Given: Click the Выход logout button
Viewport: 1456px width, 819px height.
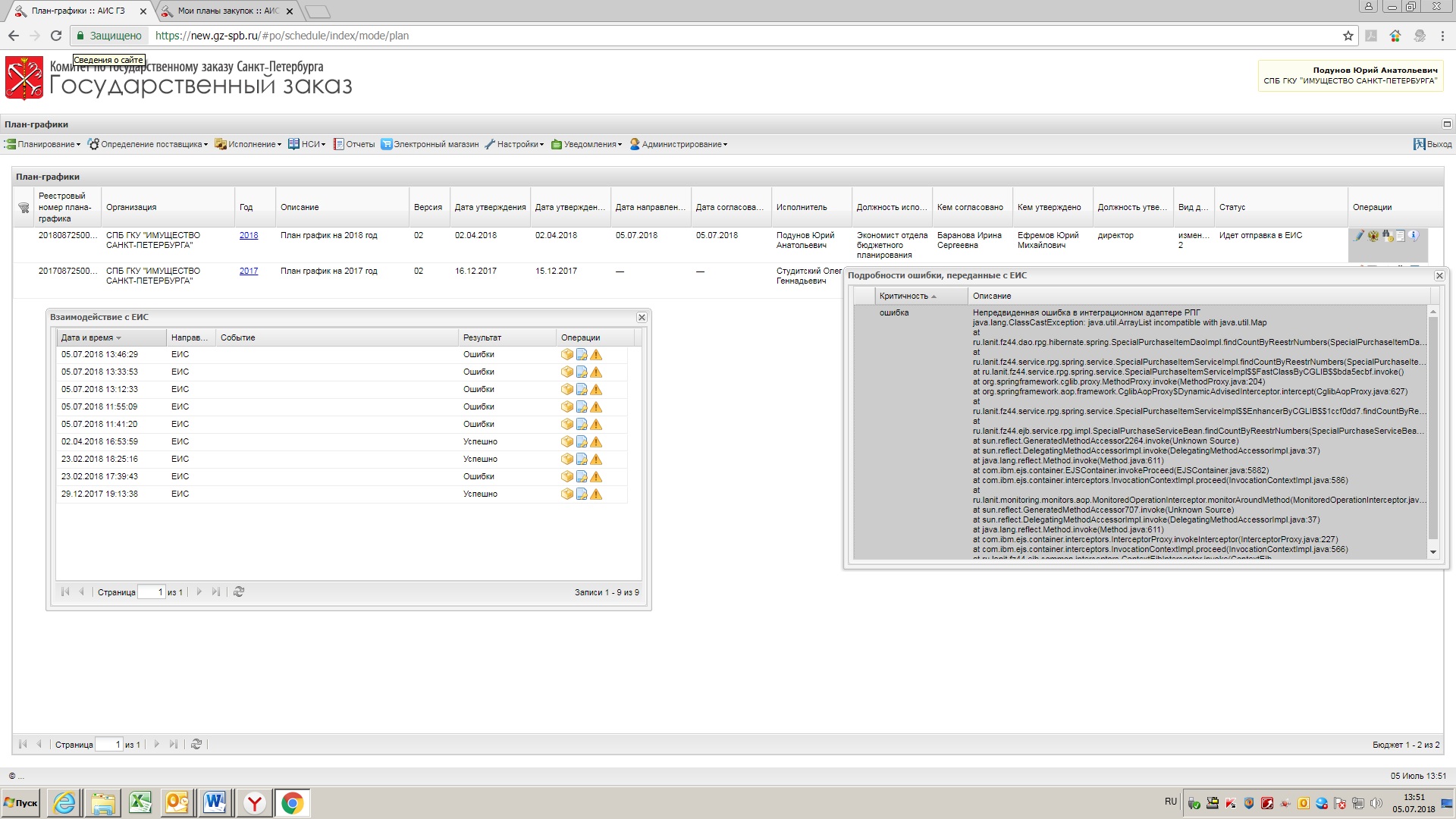Looking at the screenshot, I should coord(1432,145).
